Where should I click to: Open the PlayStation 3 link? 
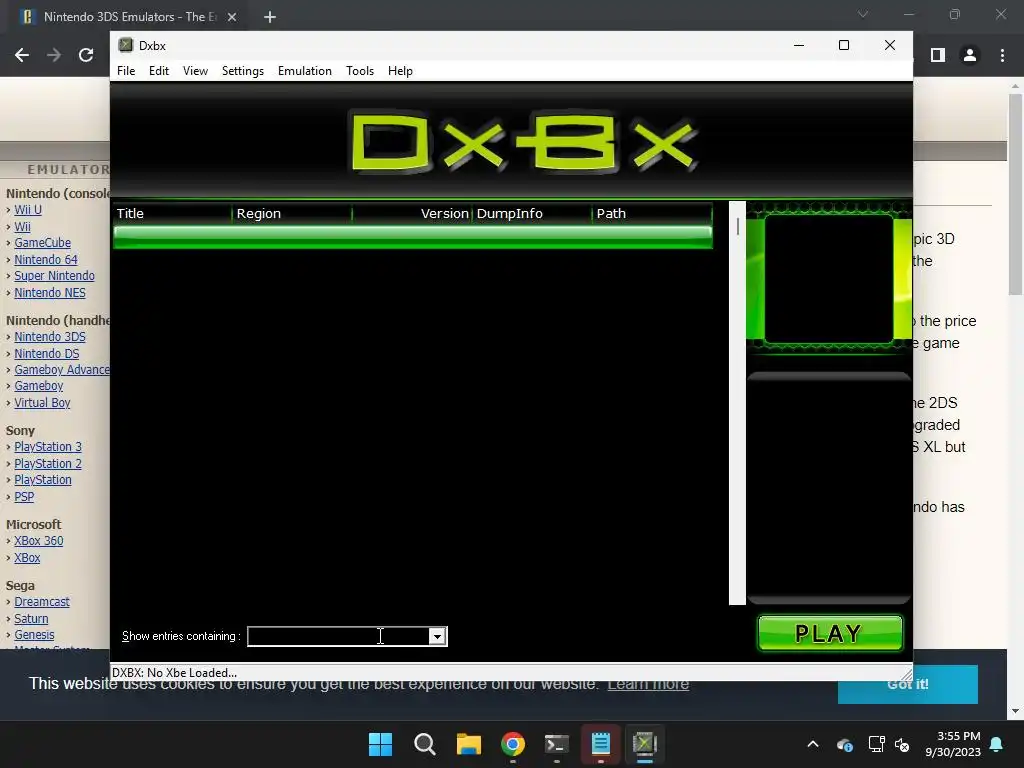pos(48,447)
